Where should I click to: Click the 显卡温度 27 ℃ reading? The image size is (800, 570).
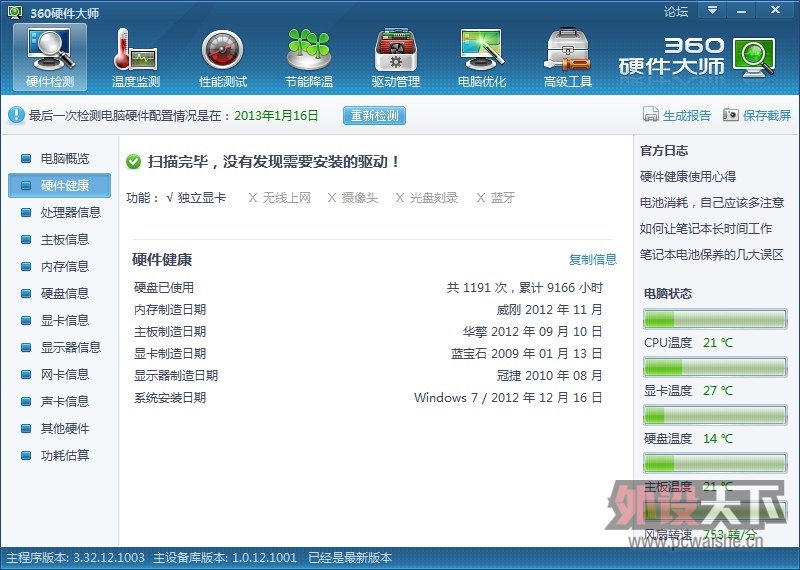(x=717, y=390)
